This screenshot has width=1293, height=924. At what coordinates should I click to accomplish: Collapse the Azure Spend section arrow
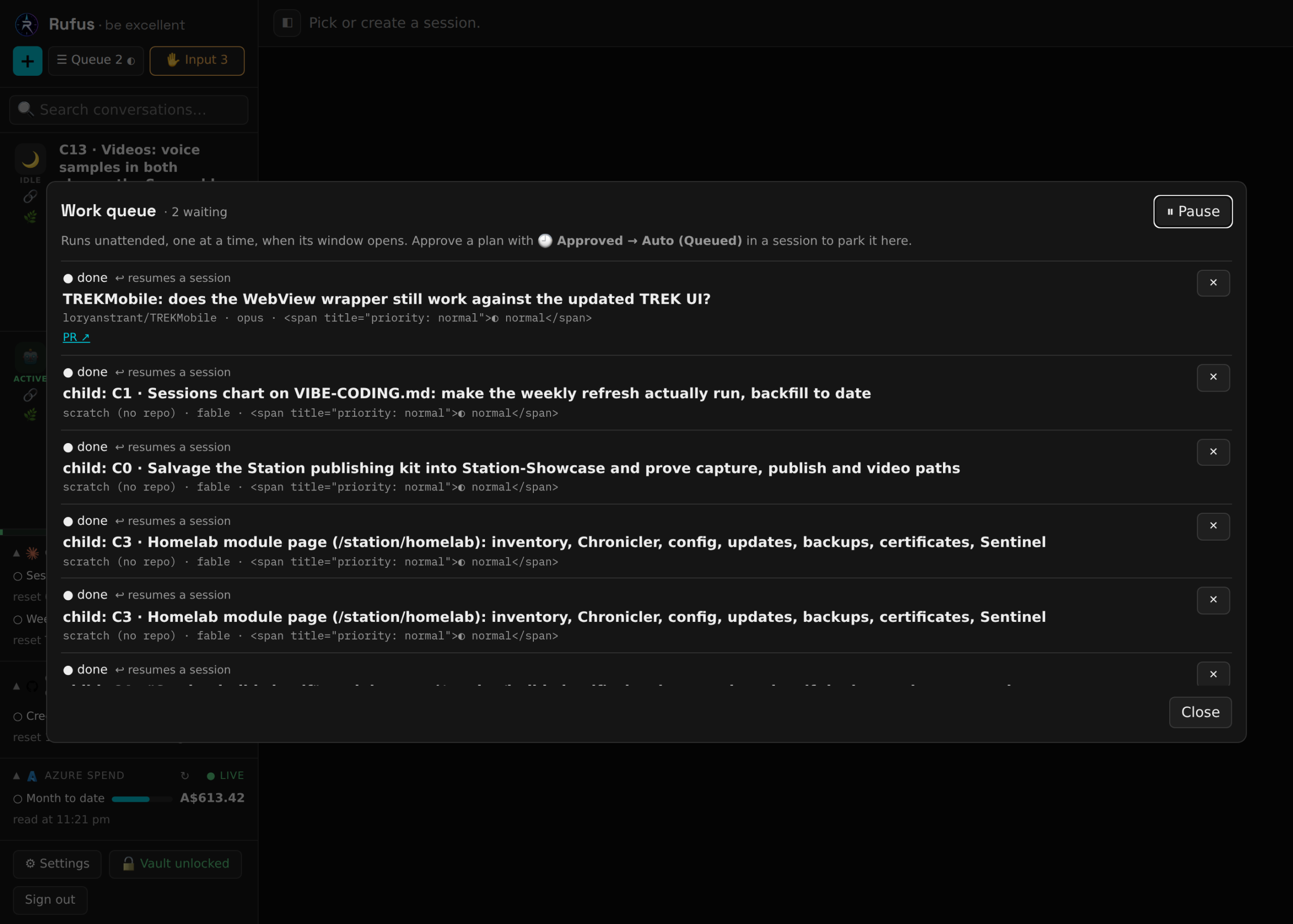pos(17,775)
